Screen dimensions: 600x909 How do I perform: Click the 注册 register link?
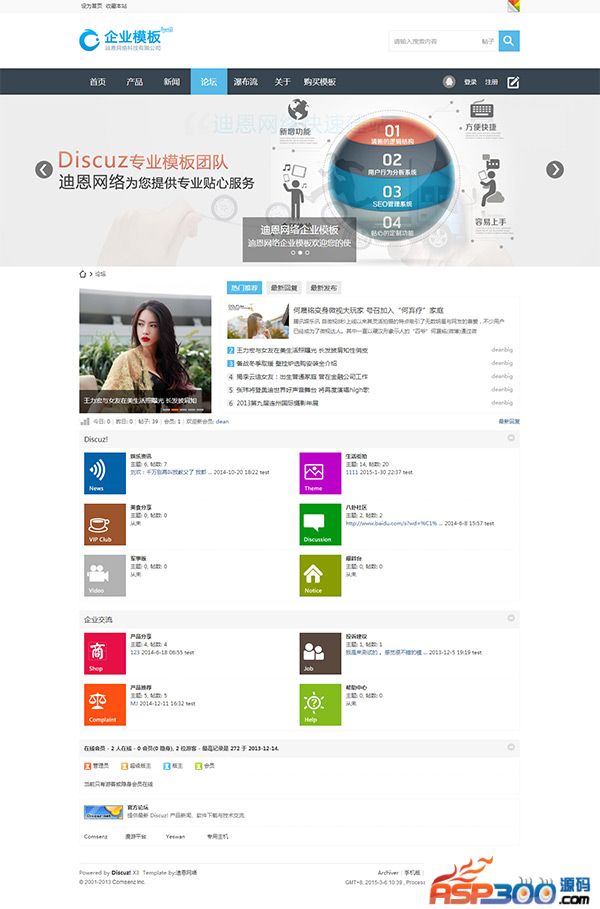point(492,82)
